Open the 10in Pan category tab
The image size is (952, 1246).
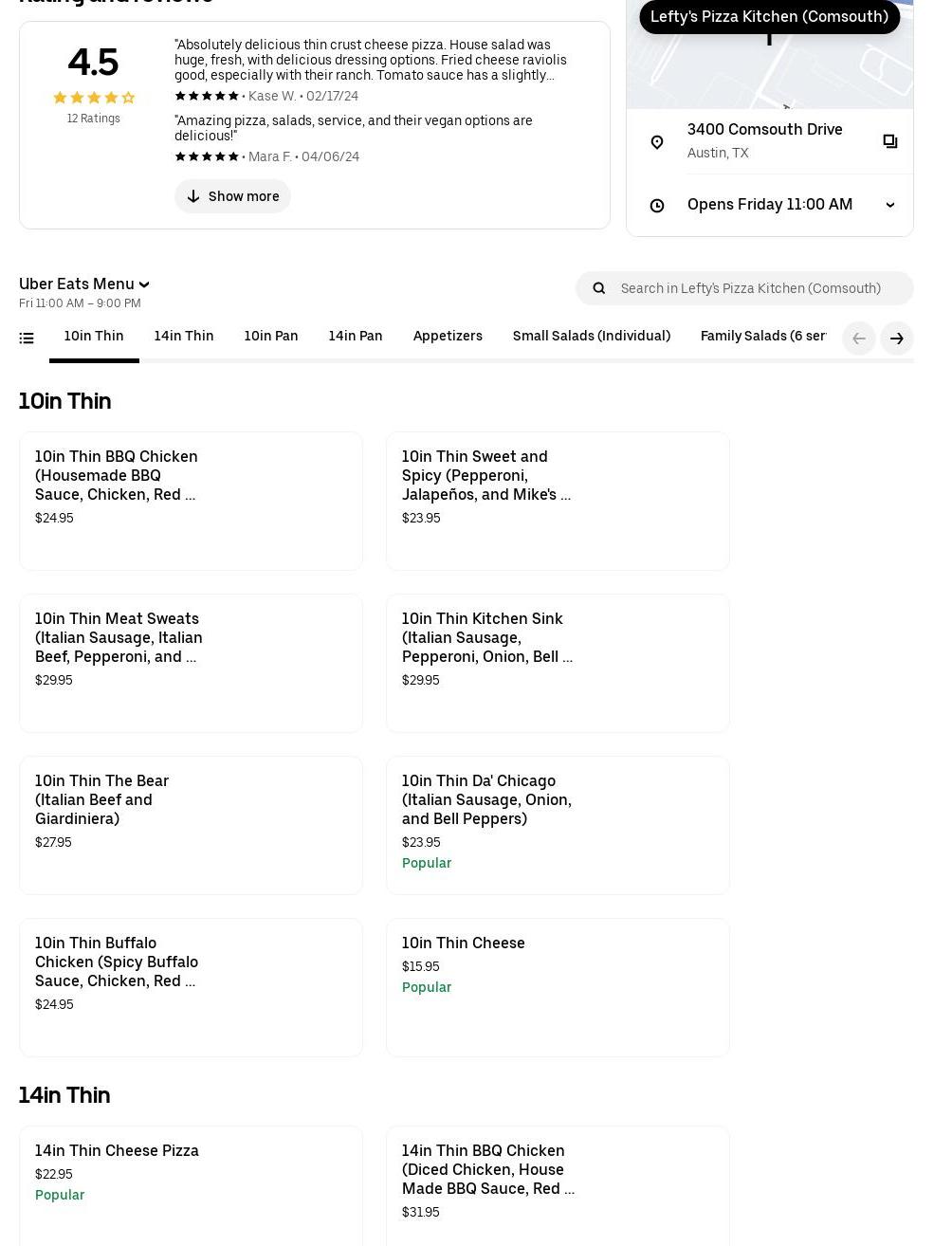[270, 336]
